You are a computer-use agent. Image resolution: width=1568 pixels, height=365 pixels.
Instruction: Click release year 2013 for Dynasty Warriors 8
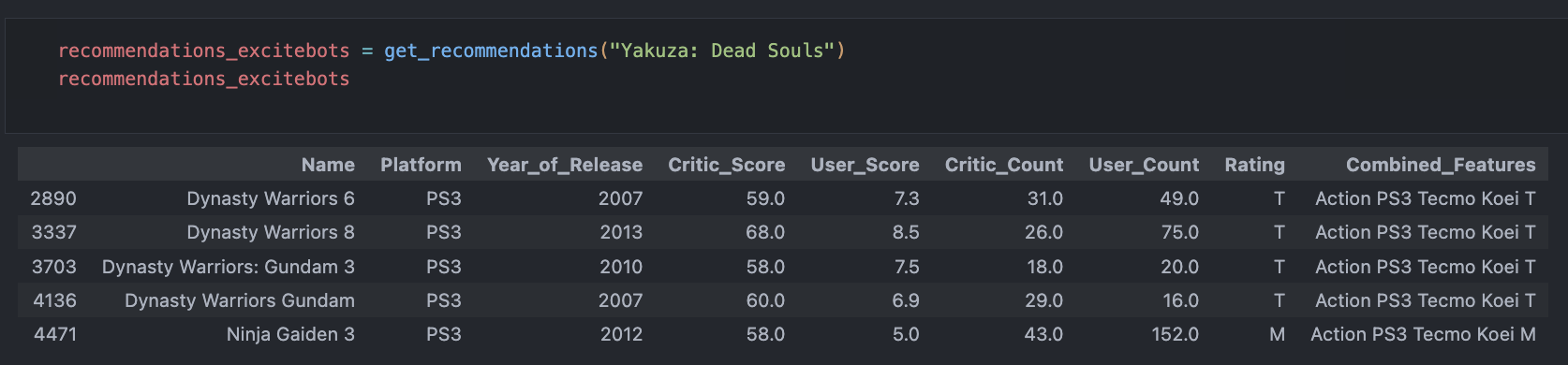click(621, 232)
